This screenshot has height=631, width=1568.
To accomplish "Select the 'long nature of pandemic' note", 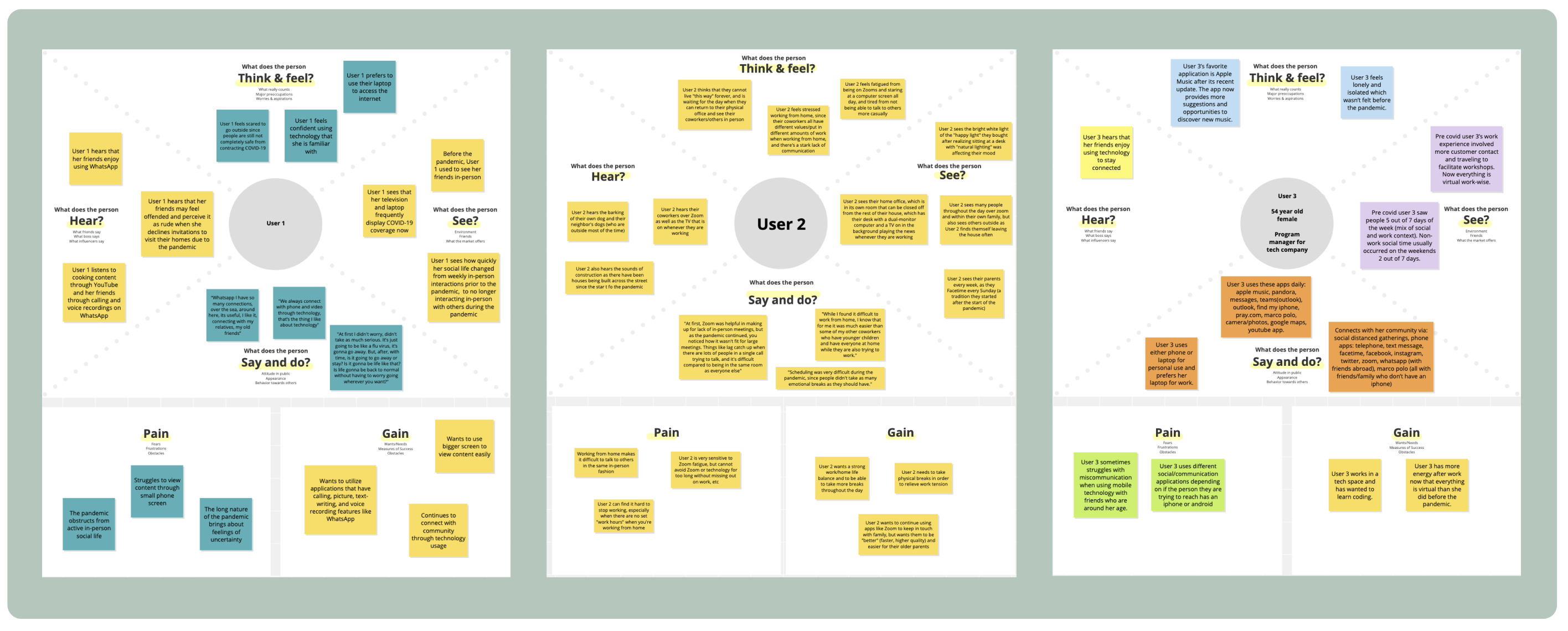I will click(226, 524).
